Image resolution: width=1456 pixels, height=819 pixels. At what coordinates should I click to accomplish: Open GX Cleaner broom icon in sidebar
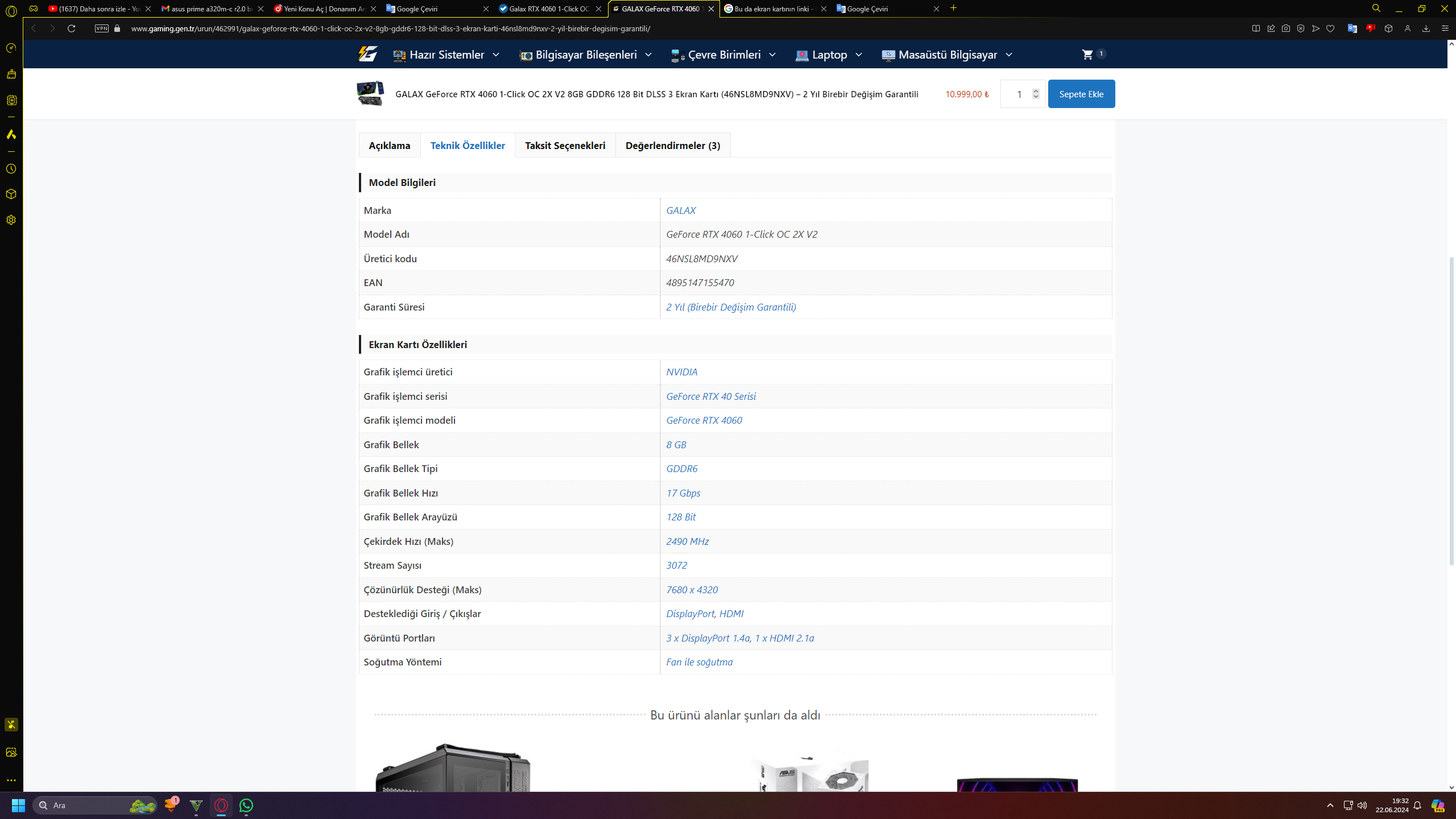(x=11, y=74)
